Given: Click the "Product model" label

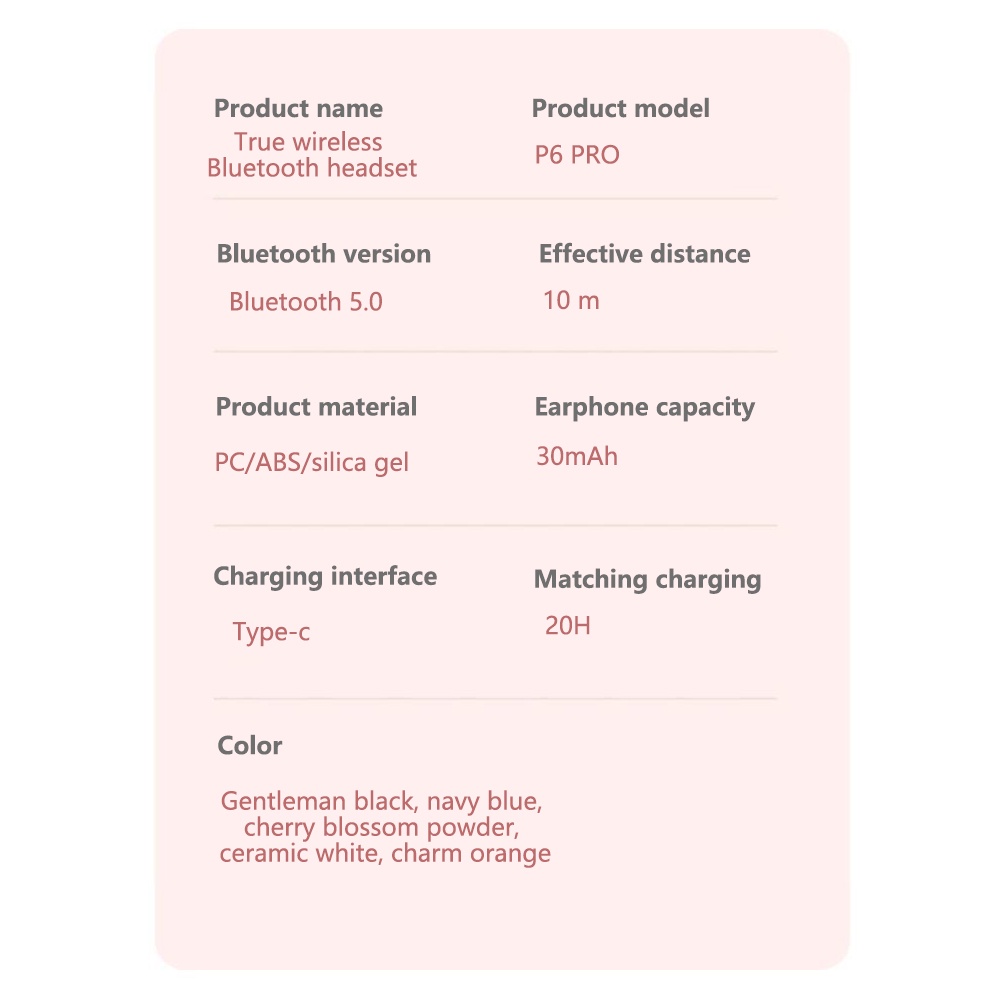Looking at the screenshot, I should 620,109.
